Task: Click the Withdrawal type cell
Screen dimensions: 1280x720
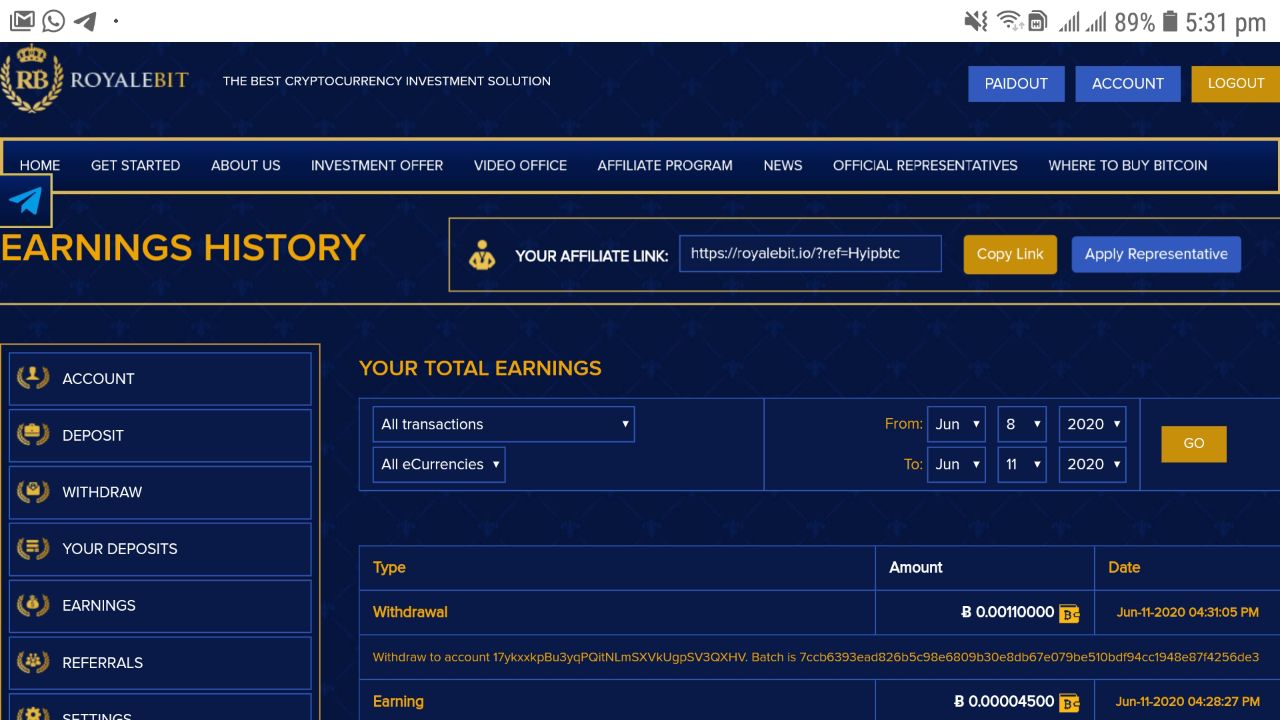Action: pos(617,612)
